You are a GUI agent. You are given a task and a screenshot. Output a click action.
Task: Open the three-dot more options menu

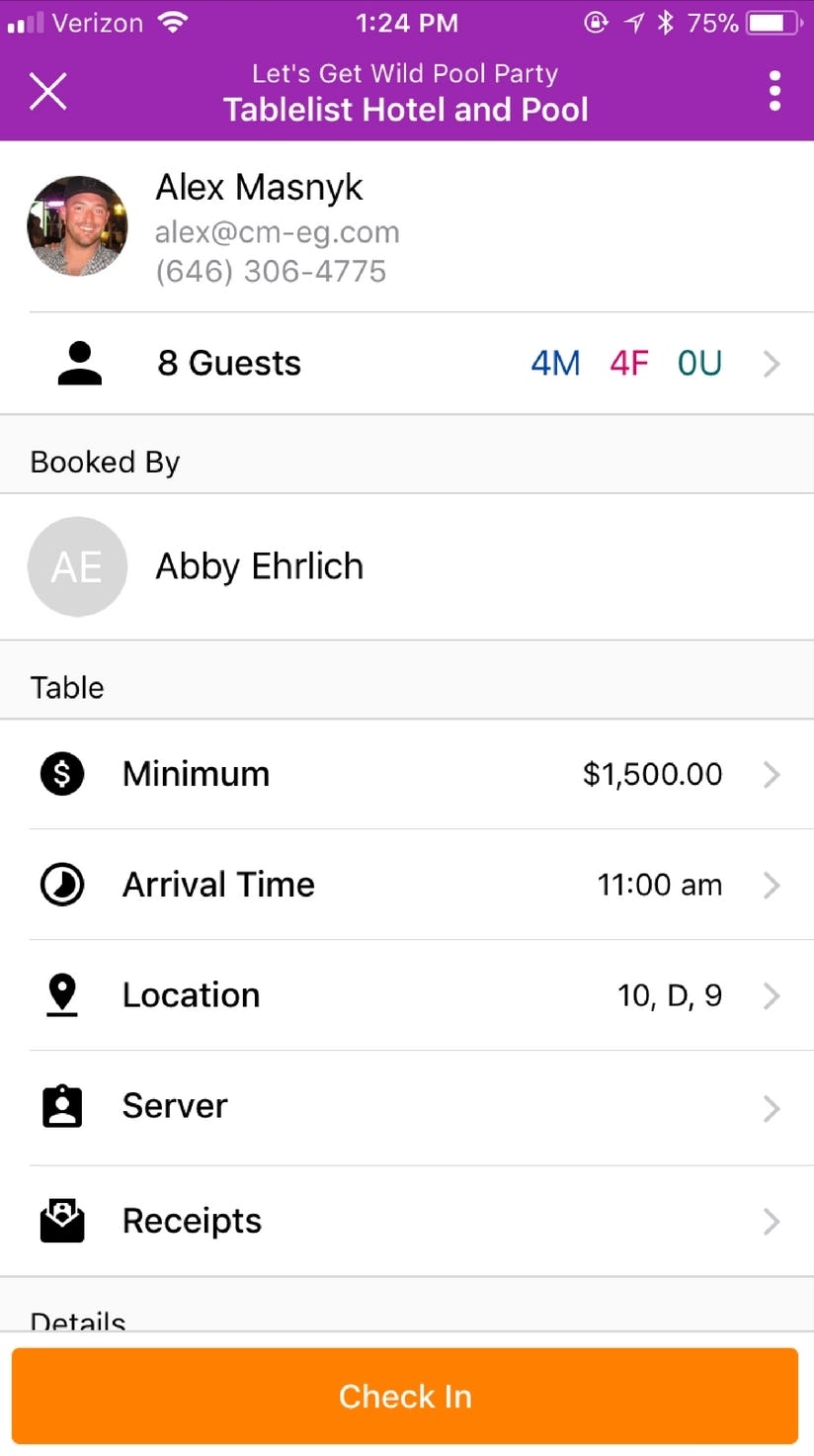tap(774, 91)
